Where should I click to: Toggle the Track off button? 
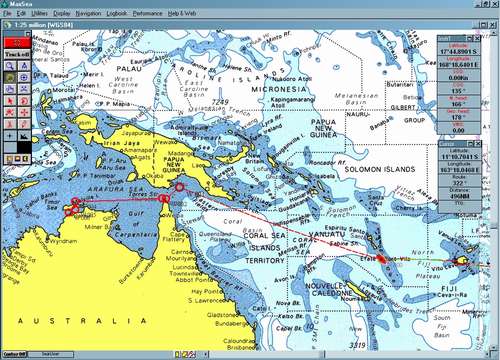(x=17, y=54)
